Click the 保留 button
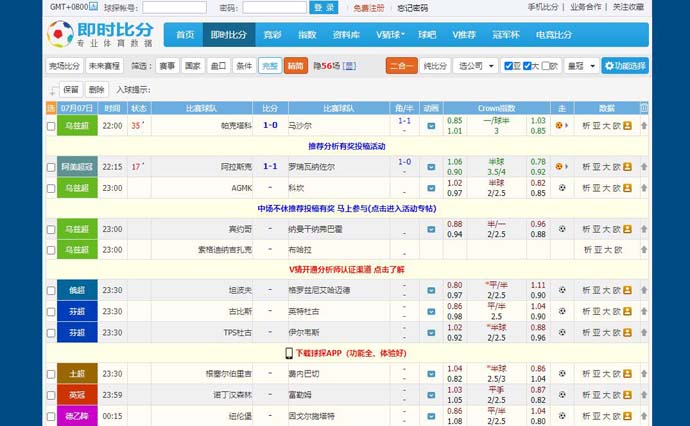This screenshot has height=426, width=690. click(71, 90)
